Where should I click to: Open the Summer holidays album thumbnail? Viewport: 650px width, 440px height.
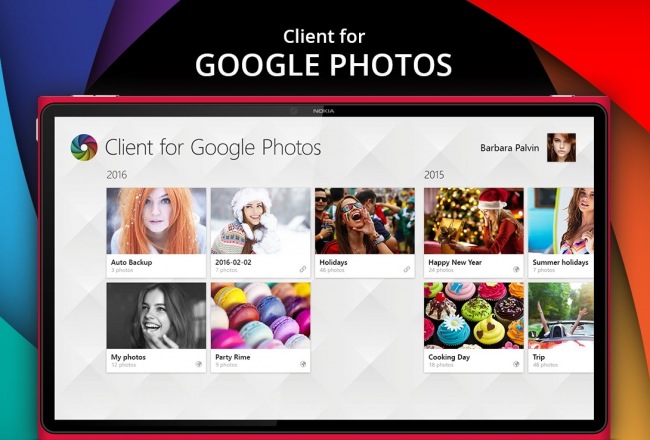pyautogui.click(x=561, y=221)
